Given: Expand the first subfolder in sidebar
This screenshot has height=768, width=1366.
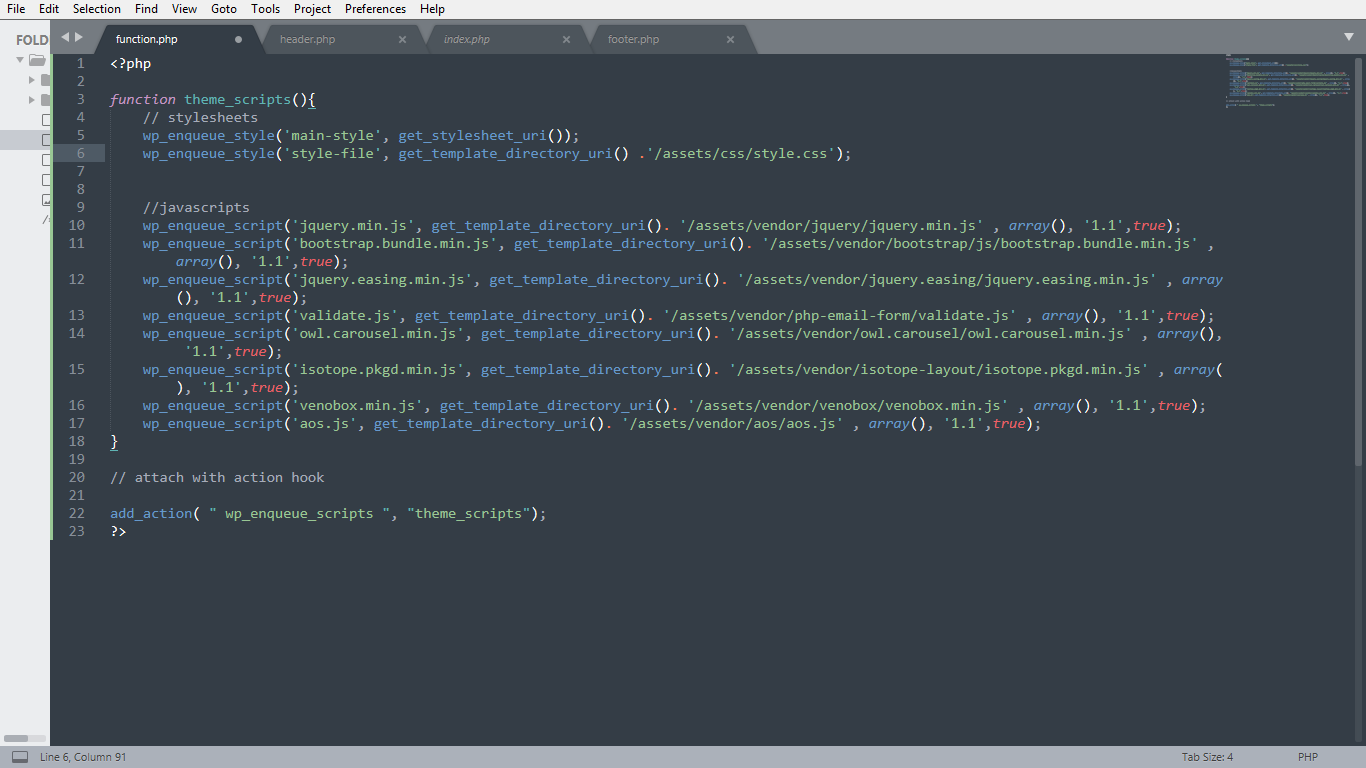Looking at the screenshot, I should coord(32,80).
